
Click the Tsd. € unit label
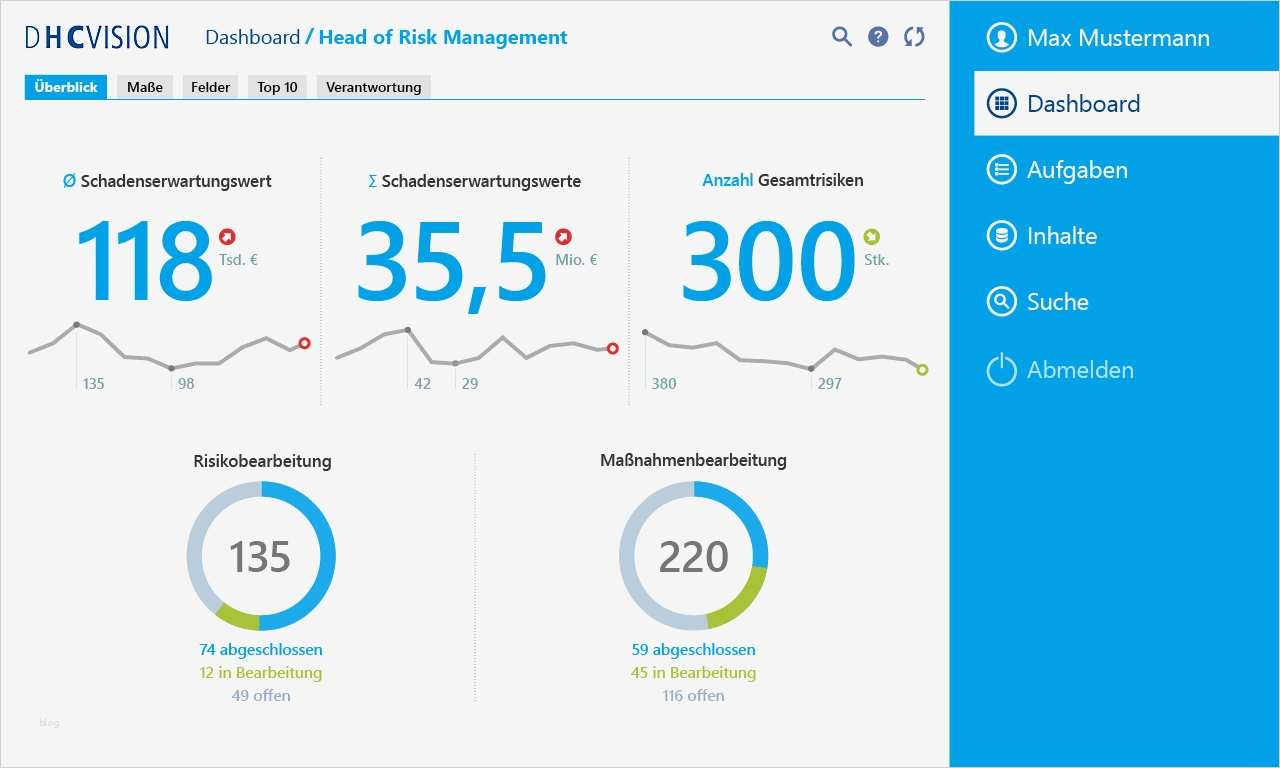[x=239, y=260]
